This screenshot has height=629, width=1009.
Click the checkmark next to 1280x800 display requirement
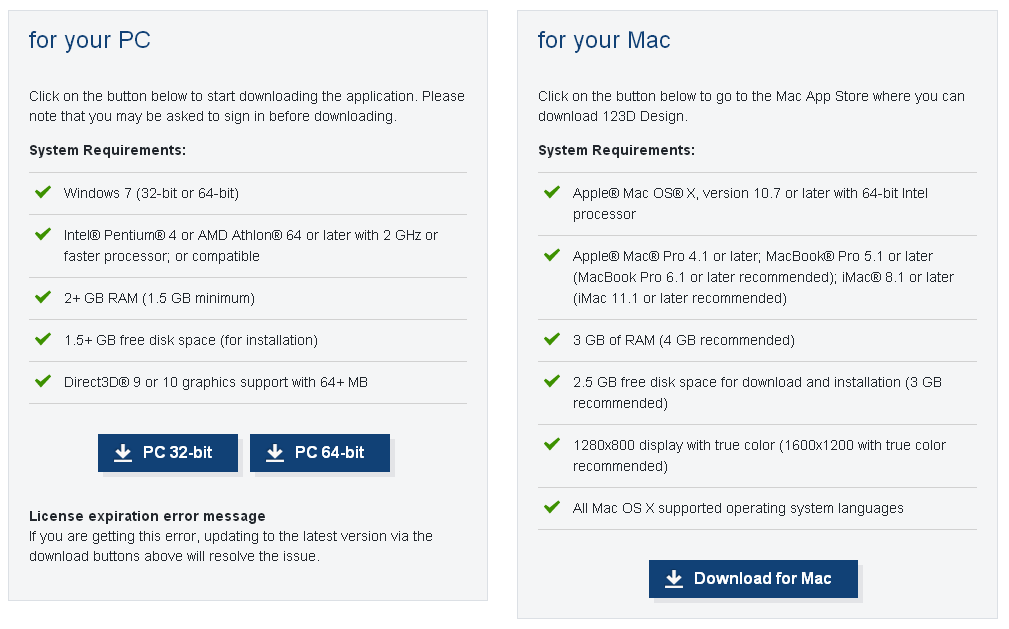point(552,444)
